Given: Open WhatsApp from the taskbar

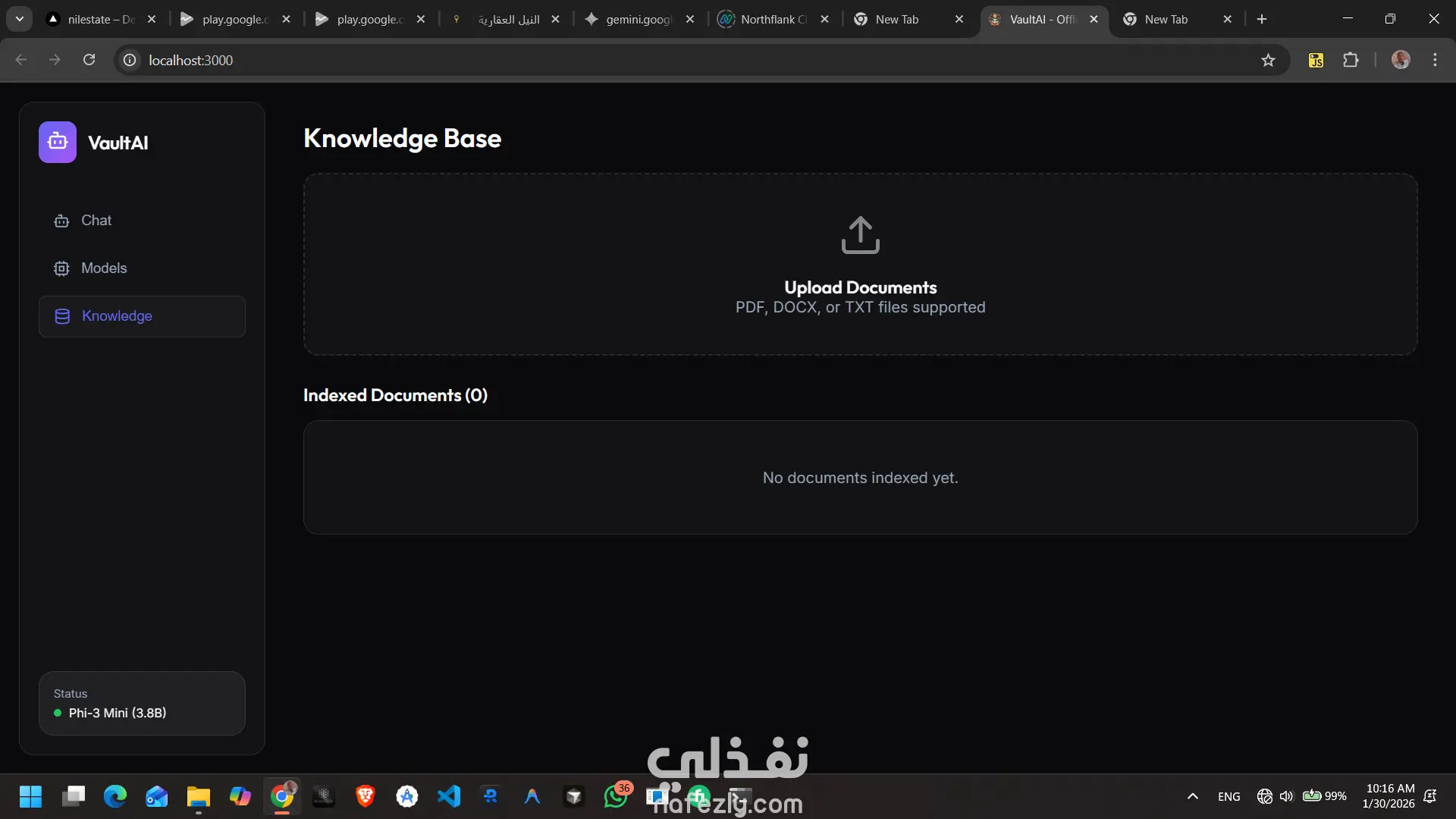Looking at the screenshot, I should (615, 796).
